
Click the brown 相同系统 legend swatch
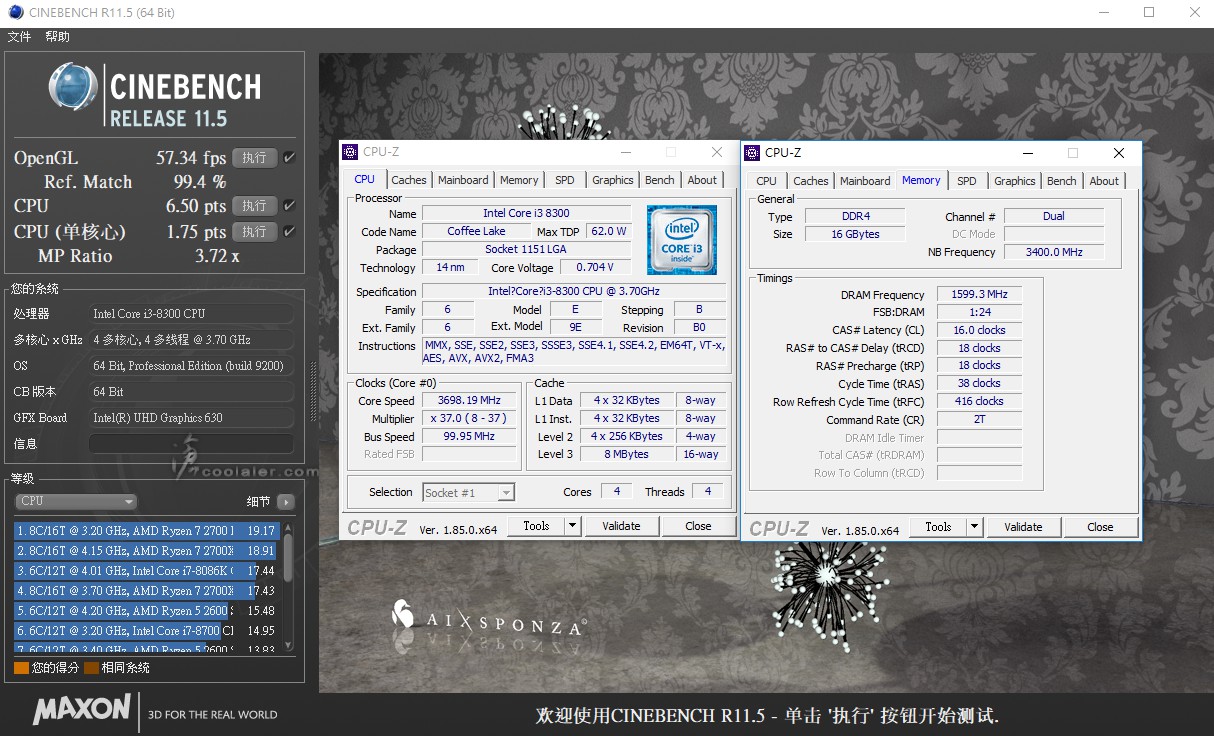[x=91, y=667]
